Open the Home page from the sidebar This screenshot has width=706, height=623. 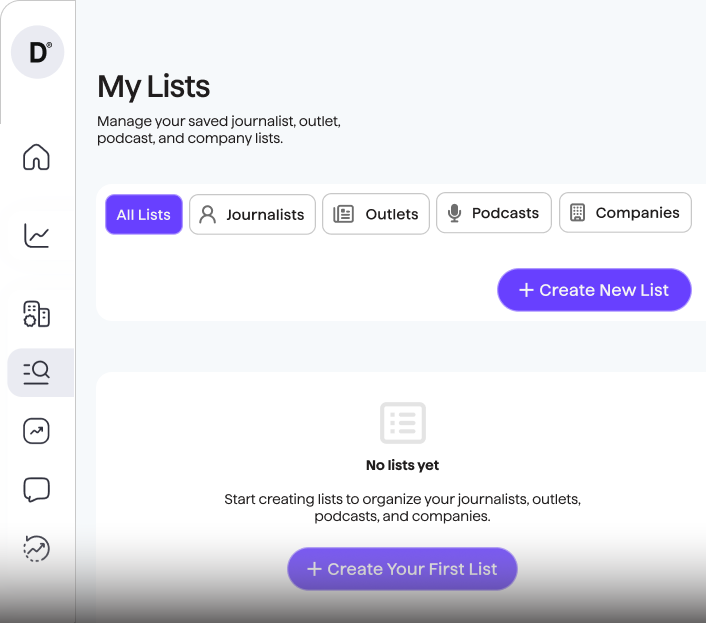[37, 158]
